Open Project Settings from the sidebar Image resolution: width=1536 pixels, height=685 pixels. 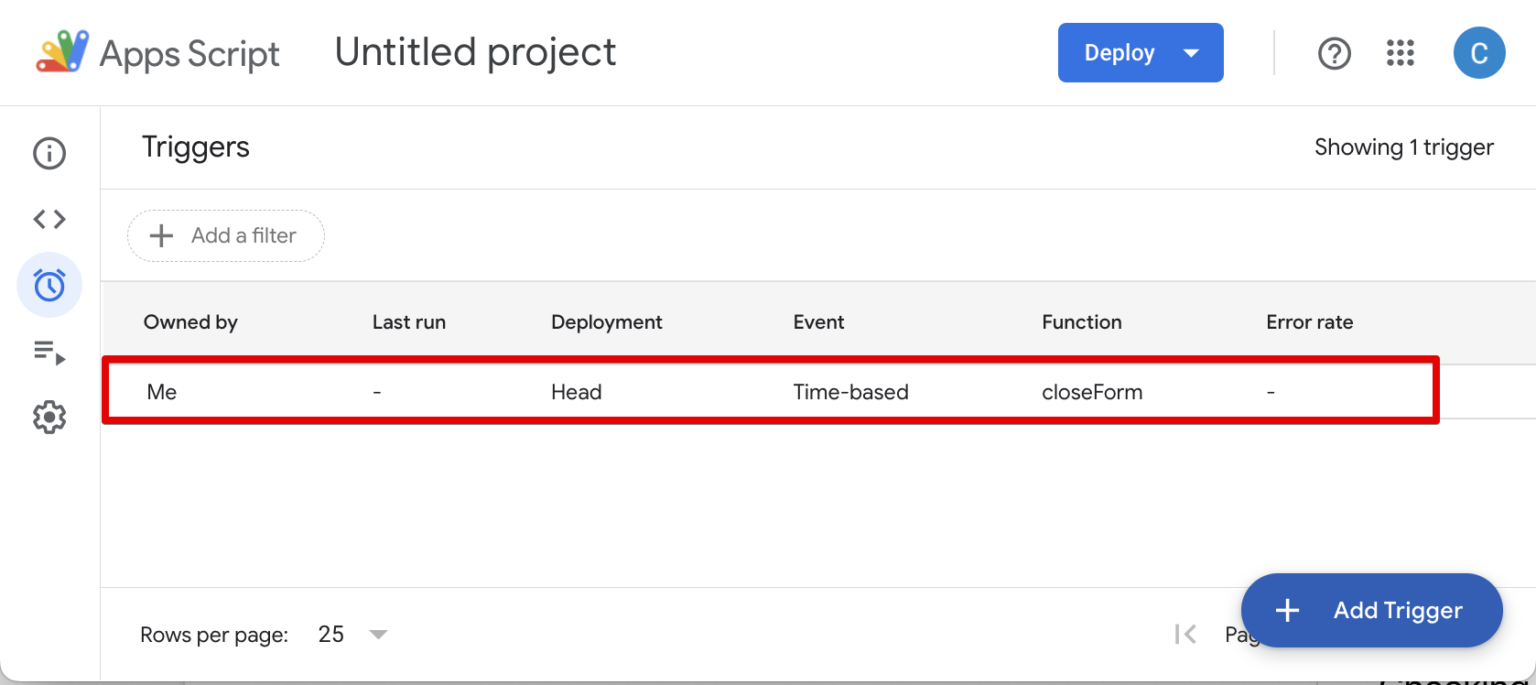[49, 417]
